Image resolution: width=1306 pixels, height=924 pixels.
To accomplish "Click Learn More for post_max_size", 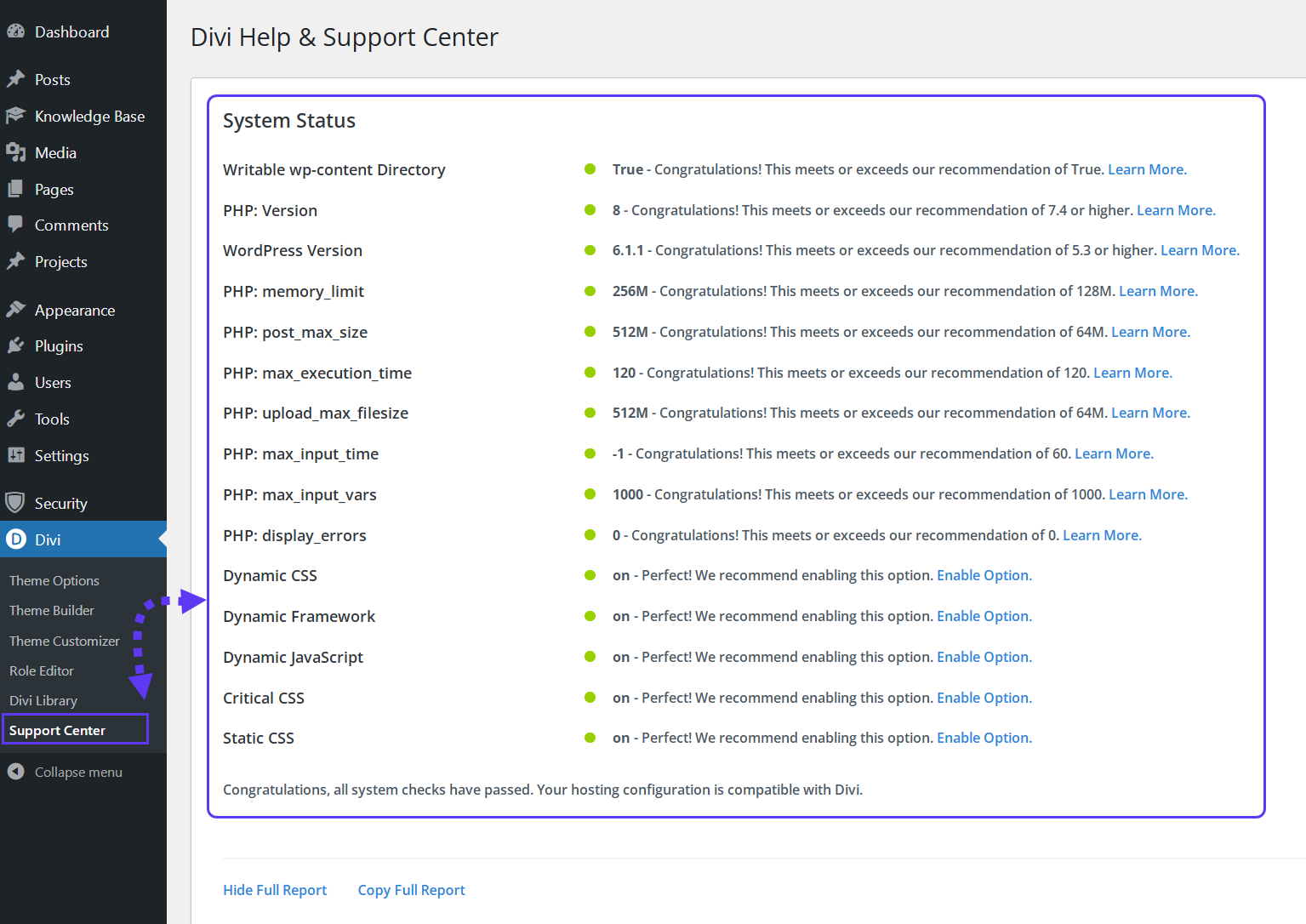I will [1150, 332].
